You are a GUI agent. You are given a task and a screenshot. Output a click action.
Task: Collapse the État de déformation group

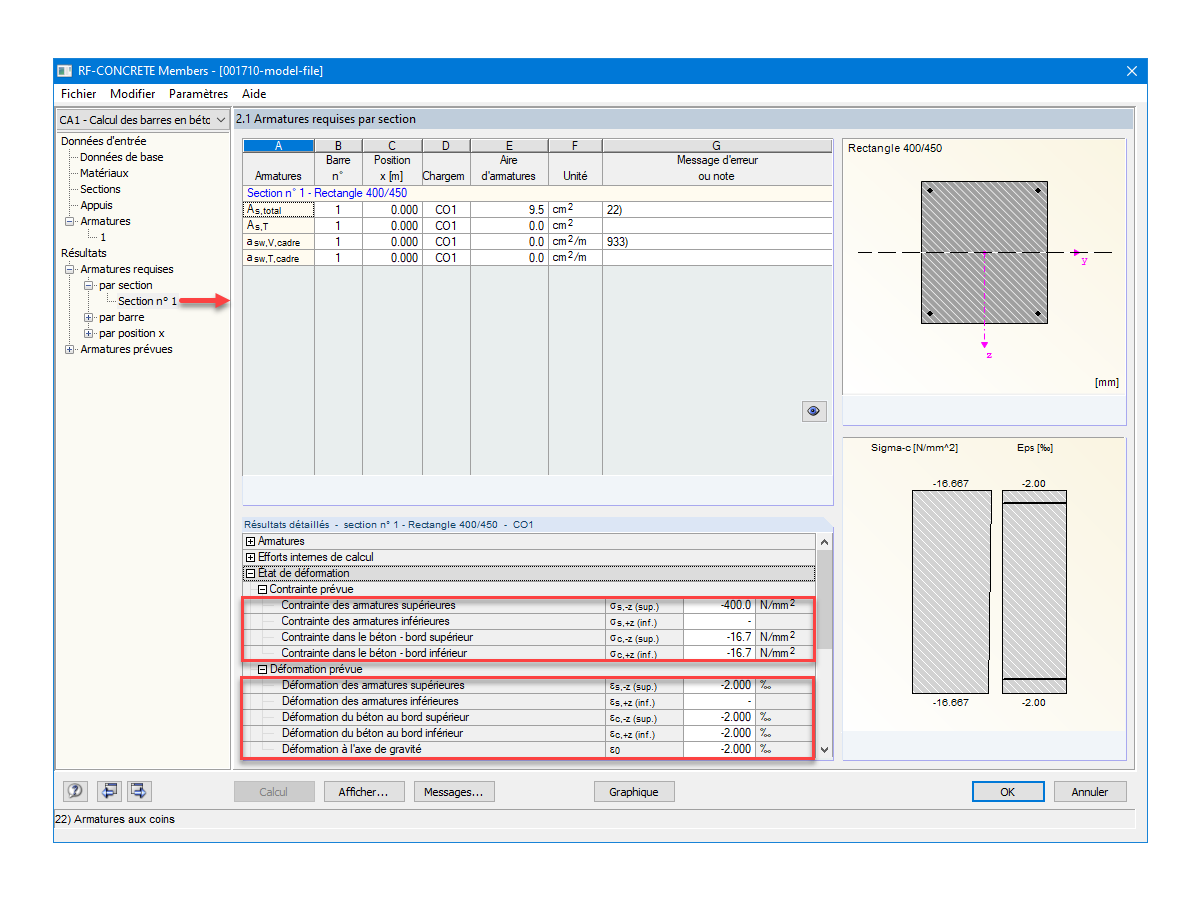pyautogui.click(x=251, y=573)
